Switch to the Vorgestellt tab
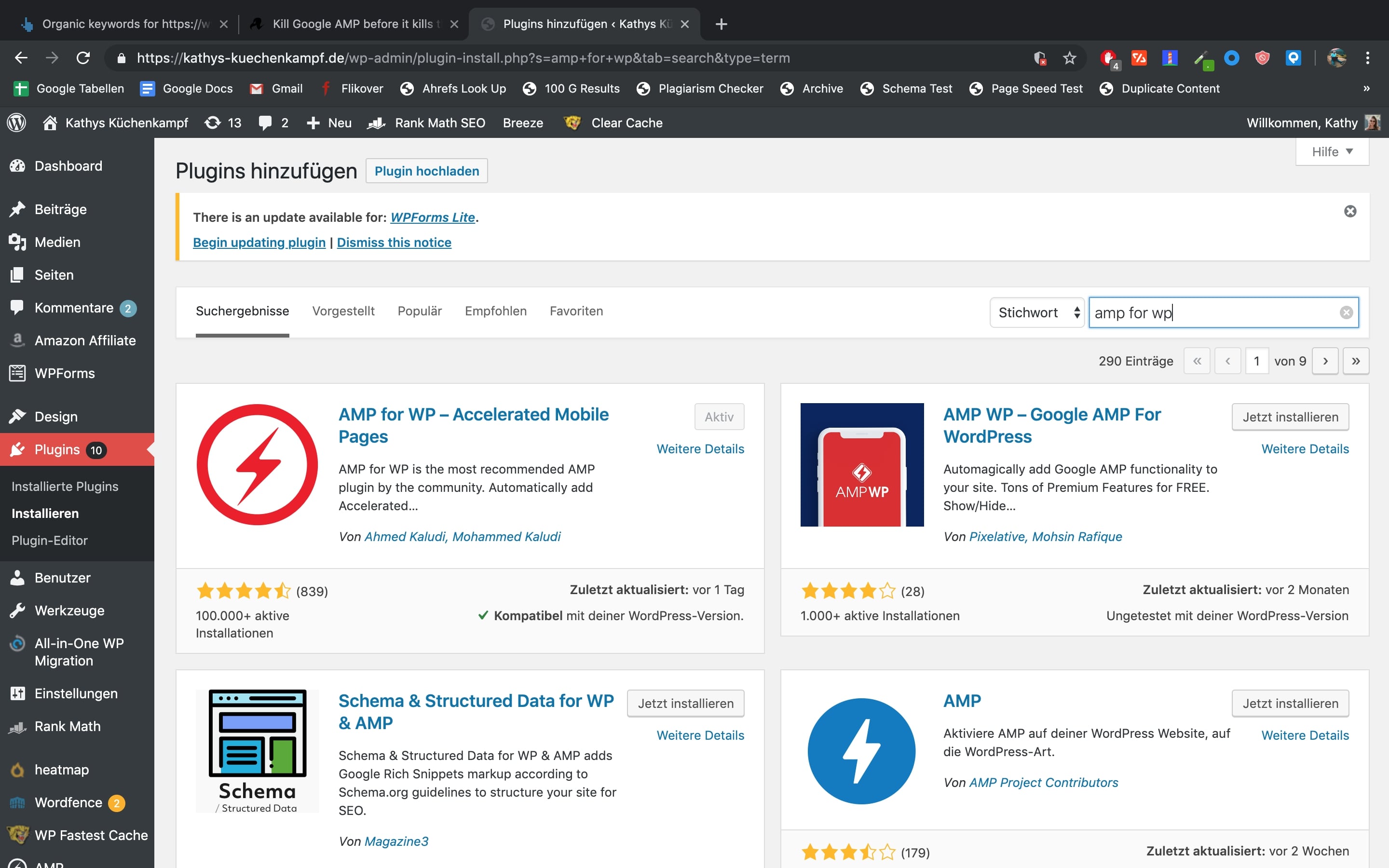 pos(343,311)
